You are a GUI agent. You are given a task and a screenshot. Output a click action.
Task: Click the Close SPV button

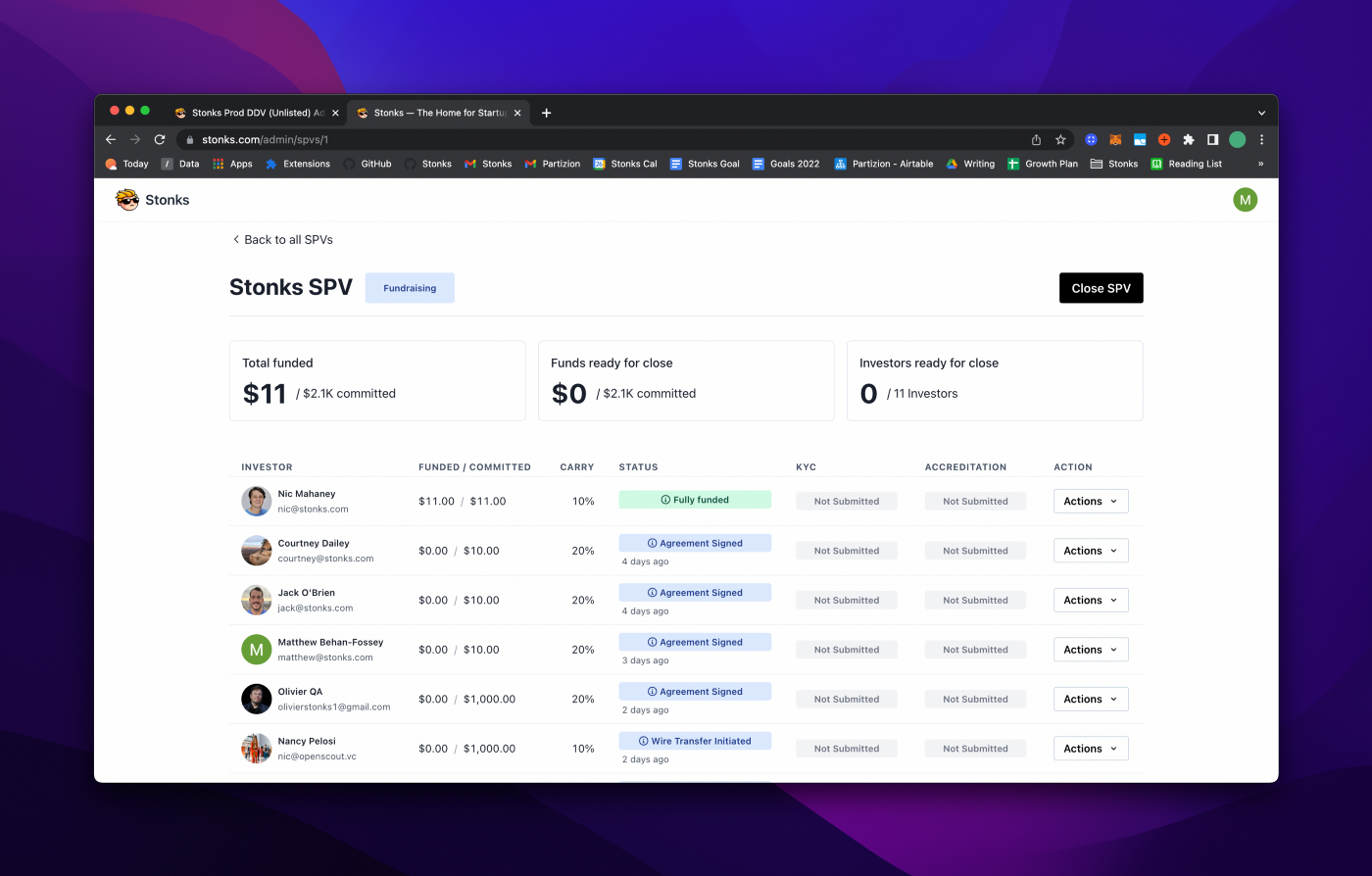[x=1101, y=288]
